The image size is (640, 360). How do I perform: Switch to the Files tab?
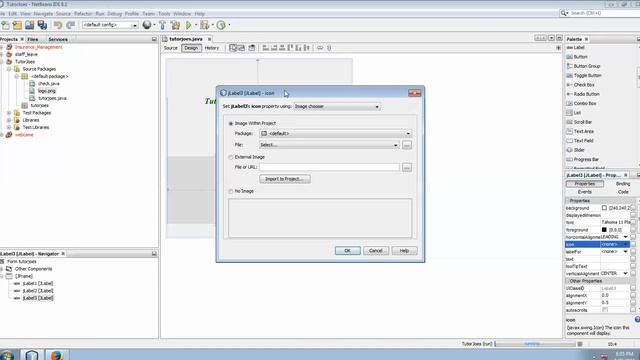coord(33,40)
